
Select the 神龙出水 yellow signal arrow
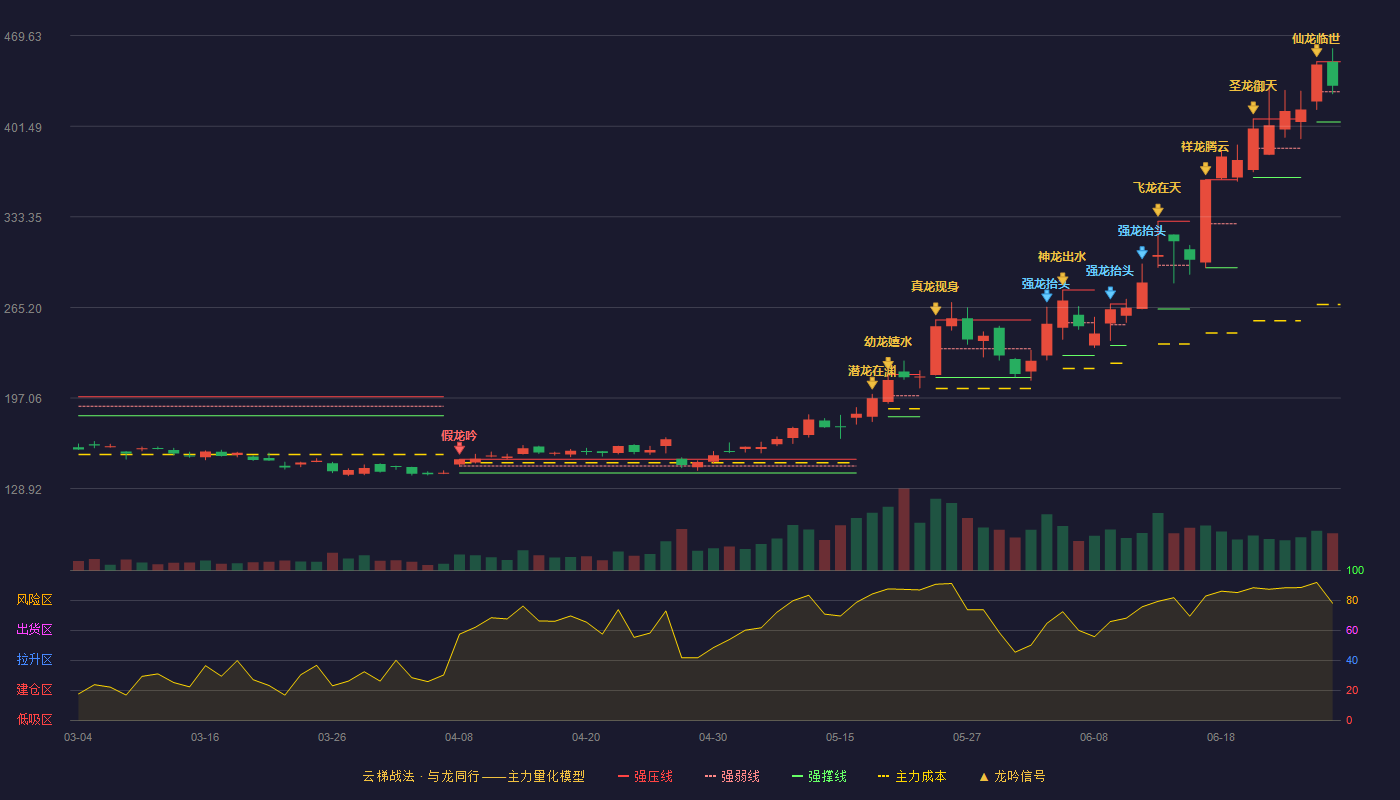click(x=1062, y=279)
